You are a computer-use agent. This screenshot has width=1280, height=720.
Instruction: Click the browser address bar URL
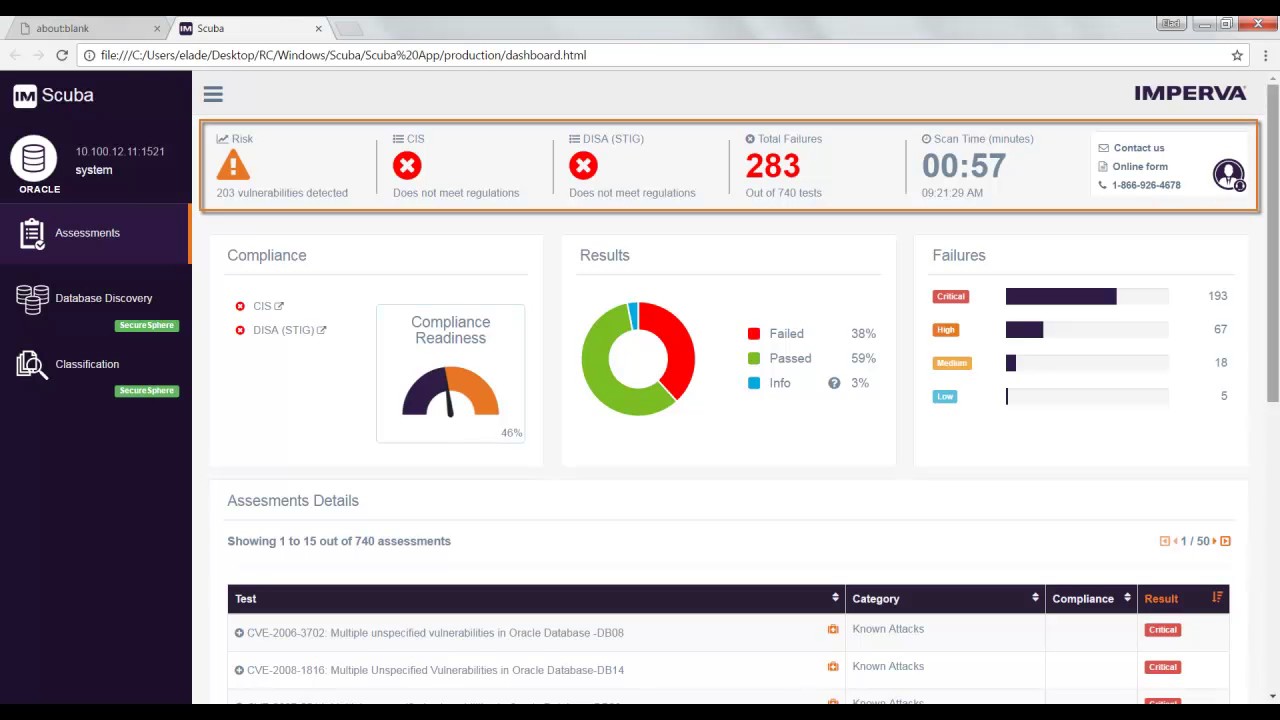(x=343, y=55)
